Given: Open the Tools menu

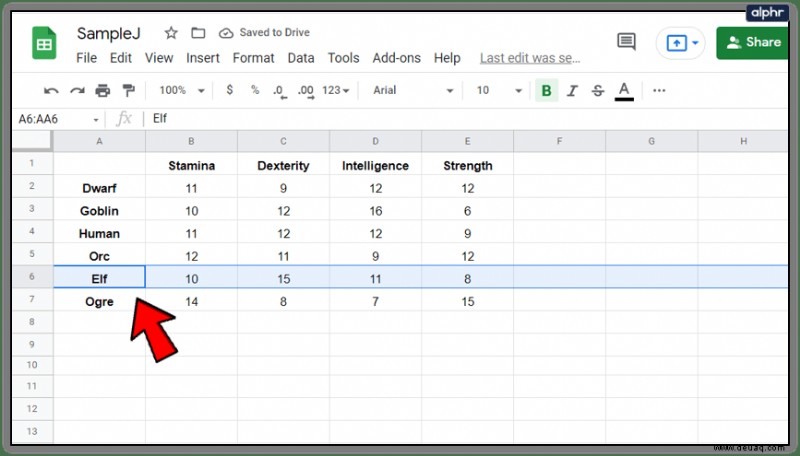Looking at the screenshot, I should pyautogui.click(x=343, y=58).
